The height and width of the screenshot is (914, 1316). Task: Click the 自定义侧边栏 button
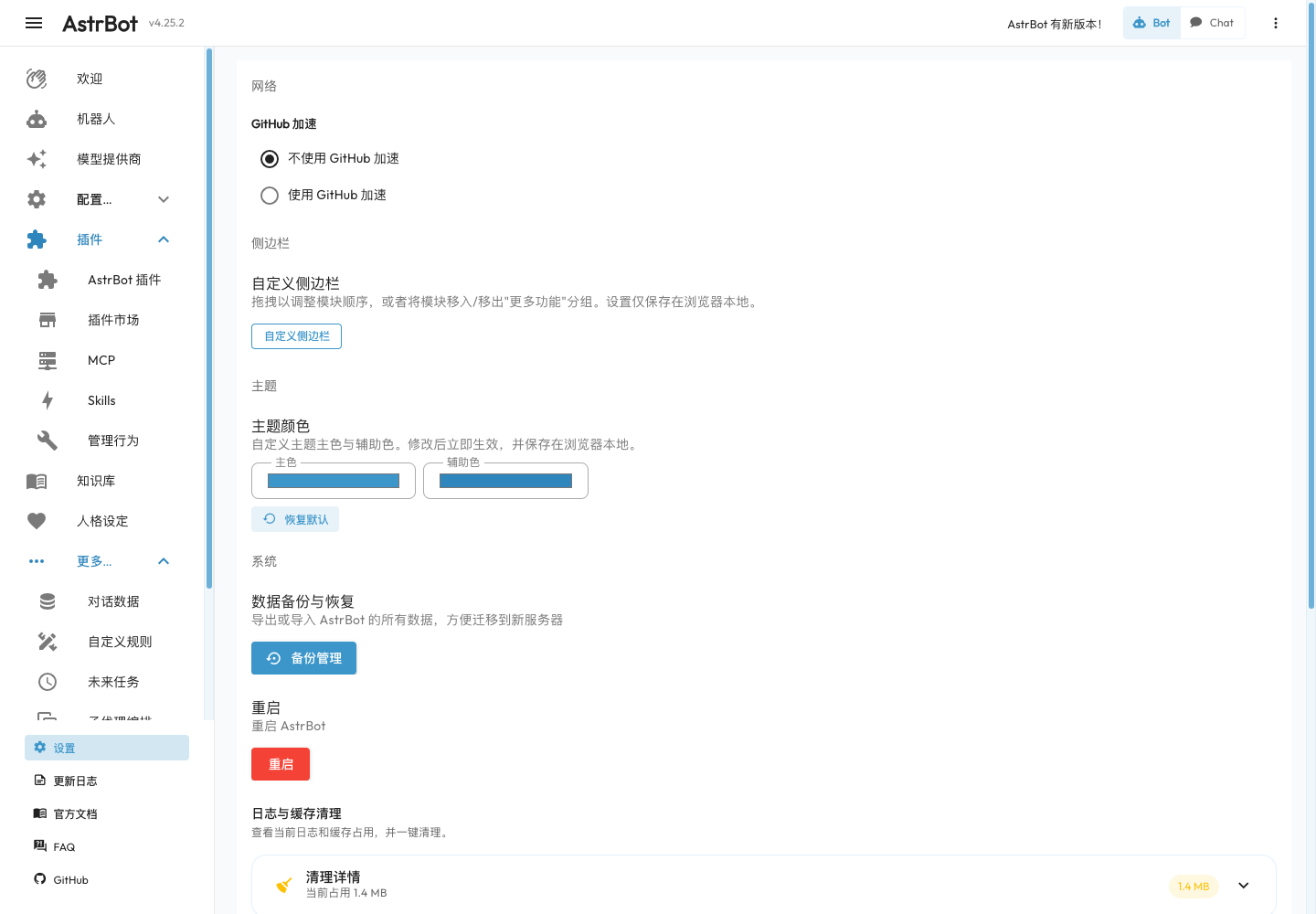(296, 336)
